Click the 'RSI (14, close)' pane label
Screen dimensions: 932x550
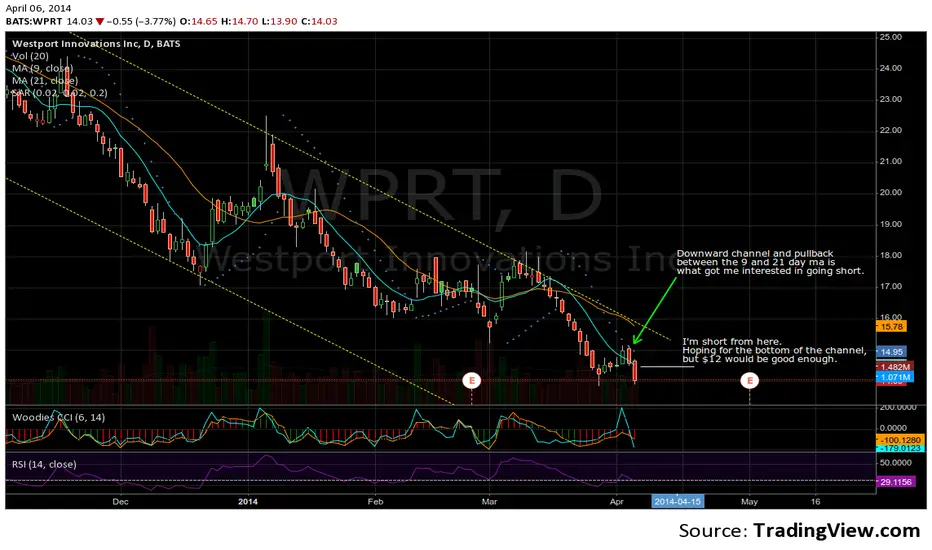[45, 464]
